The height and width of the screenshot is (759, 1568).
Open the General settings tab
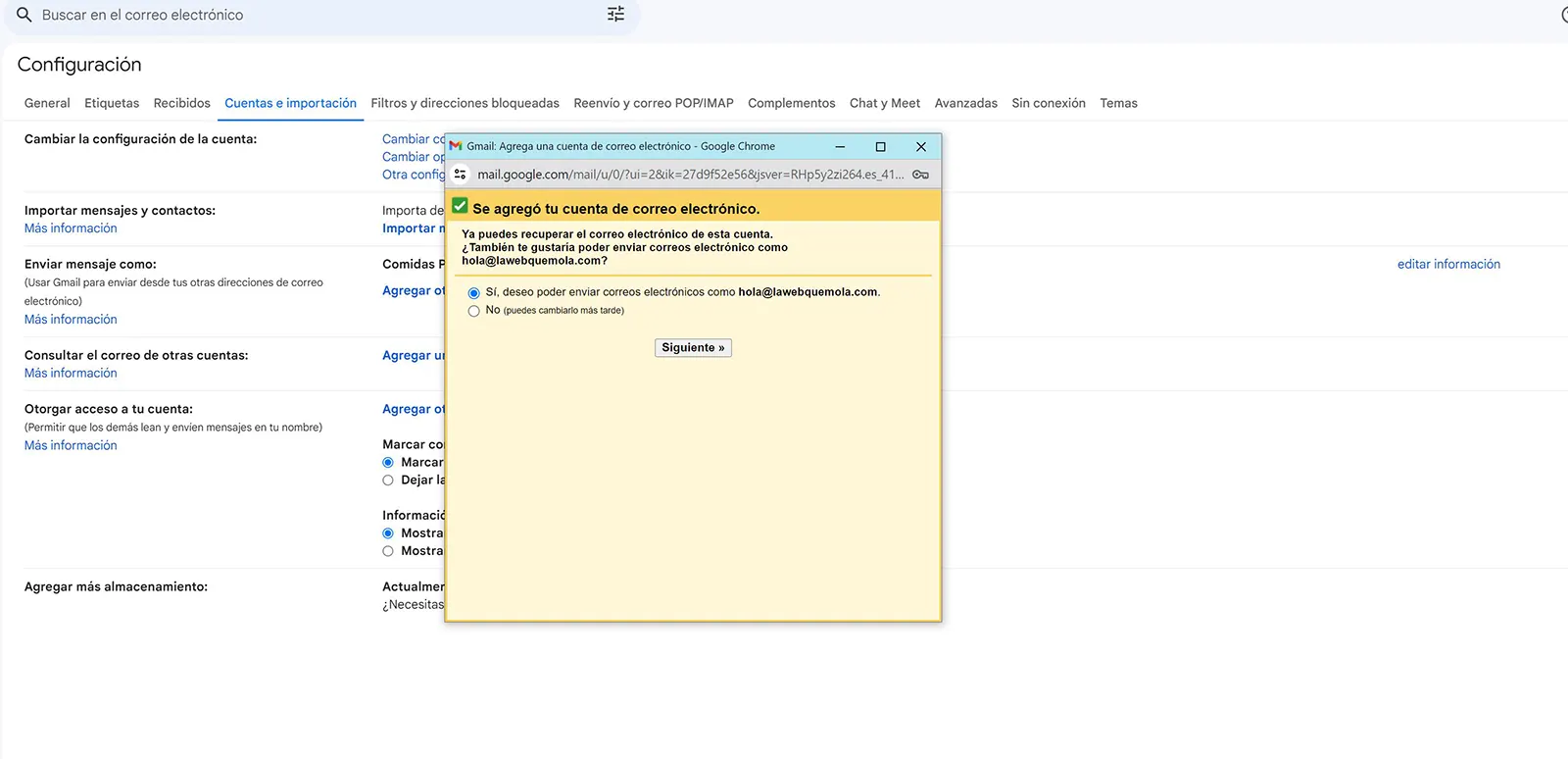click(47, 103)
